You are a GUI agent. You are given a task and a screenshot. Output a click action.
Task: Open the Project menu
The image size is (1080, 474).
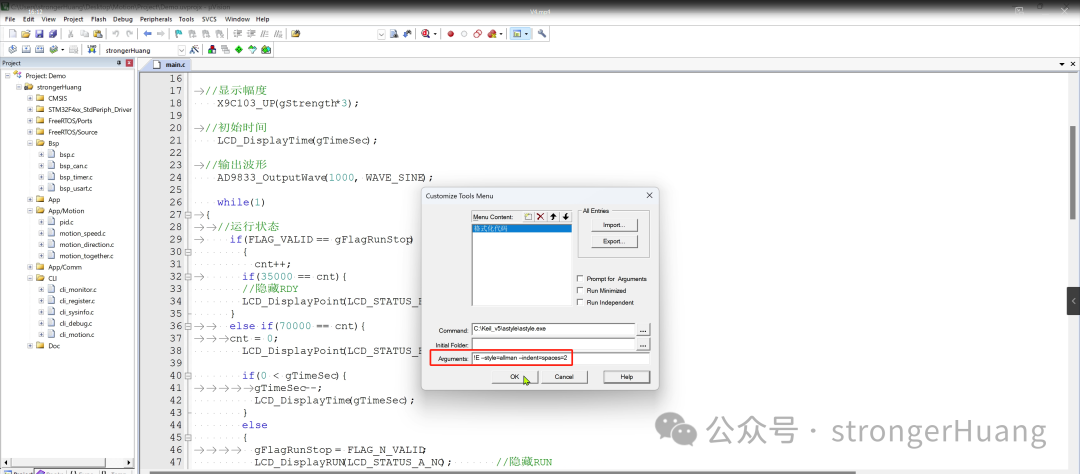click(x=73, y=19)
